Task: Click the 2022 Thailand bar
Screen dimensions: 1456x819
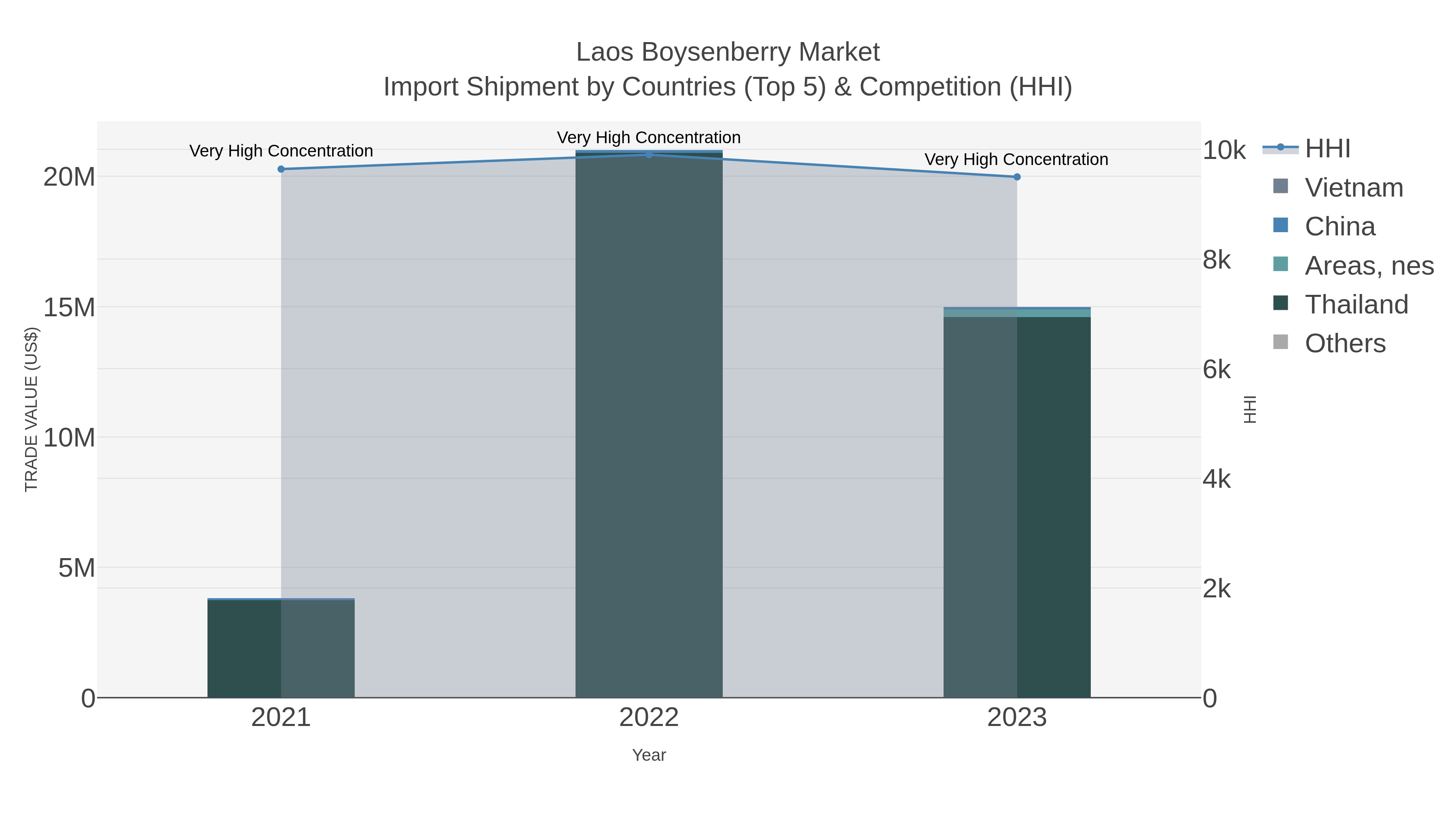Action: coord(649,425)
